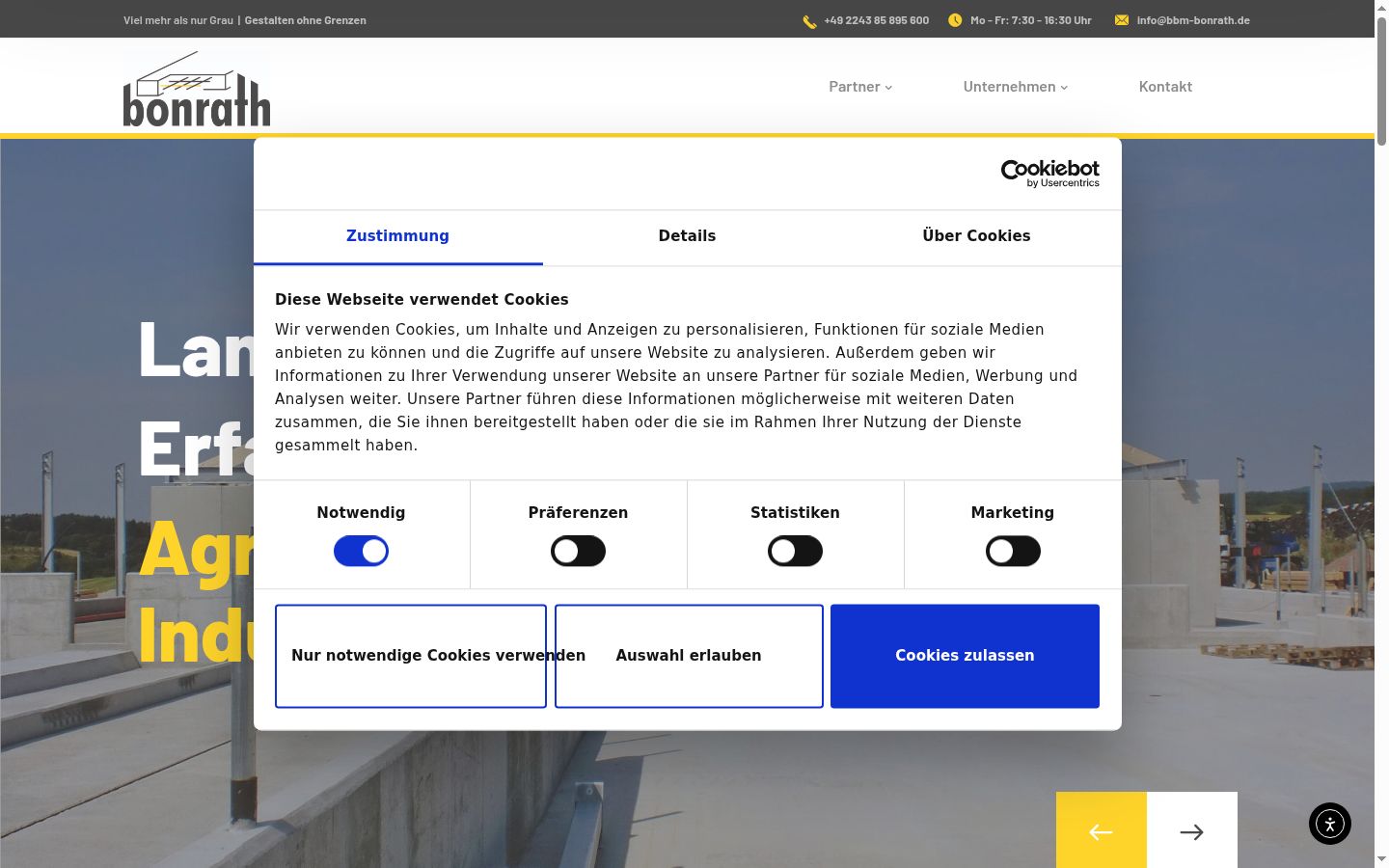Enable the Präferenzen cookies switch
This screenshot has width=1389, height=868.
point(578,552)
